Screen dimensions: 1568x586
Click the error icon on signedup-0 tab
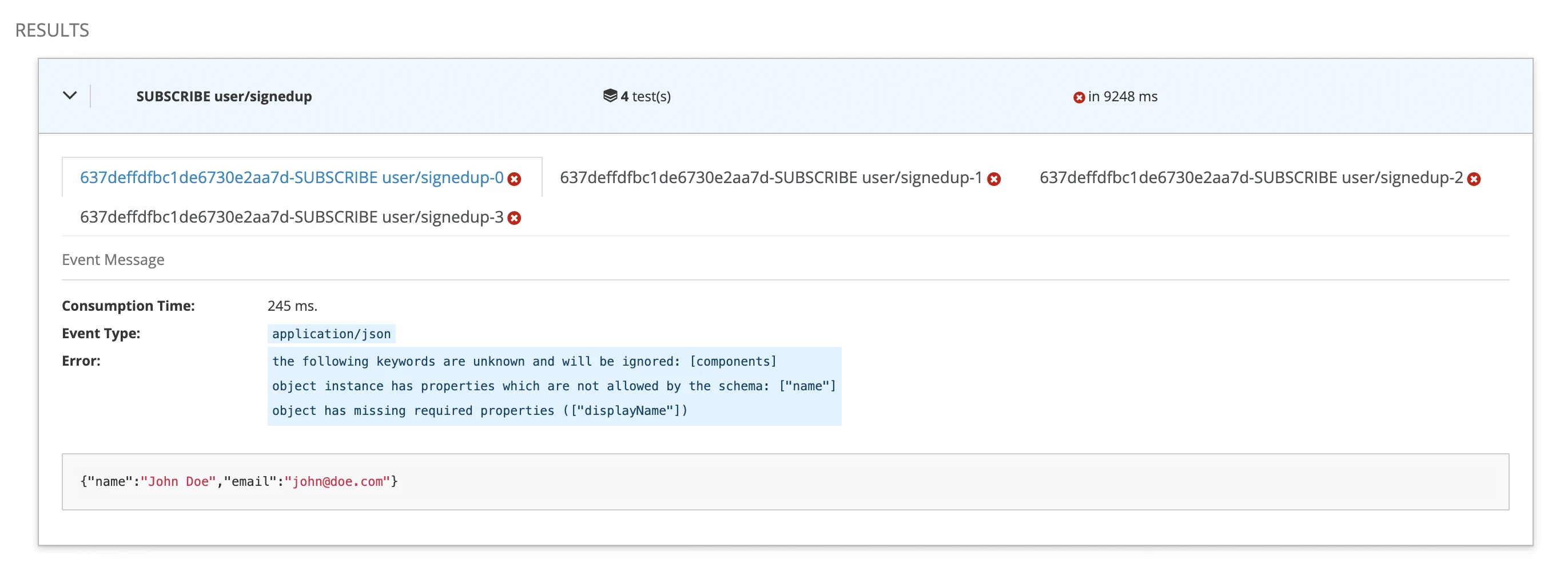click(x=514, y=179)
